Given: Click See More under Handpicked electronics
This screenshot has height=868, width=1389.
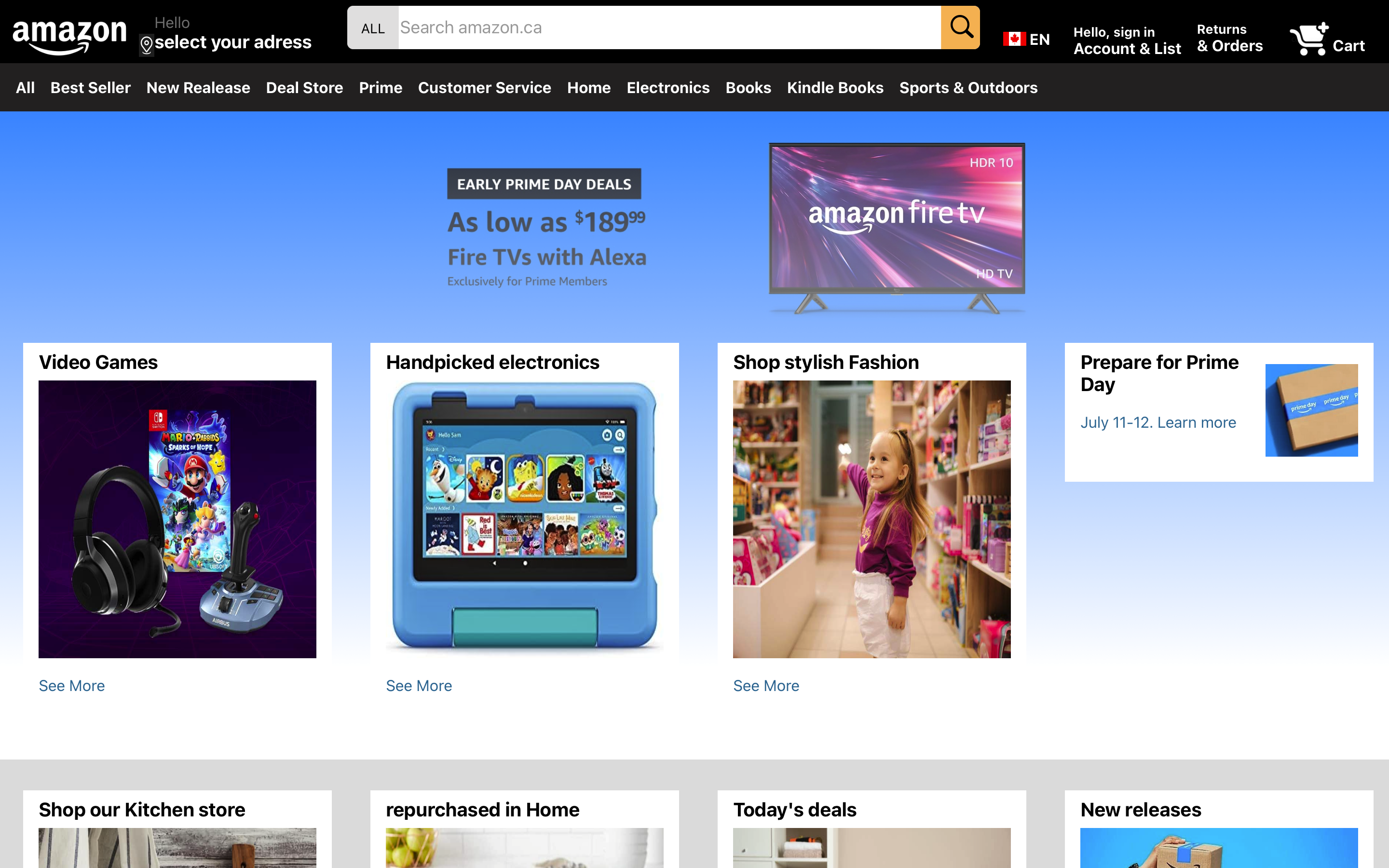Looking at the screenshot, I should [x=419, y=685].
